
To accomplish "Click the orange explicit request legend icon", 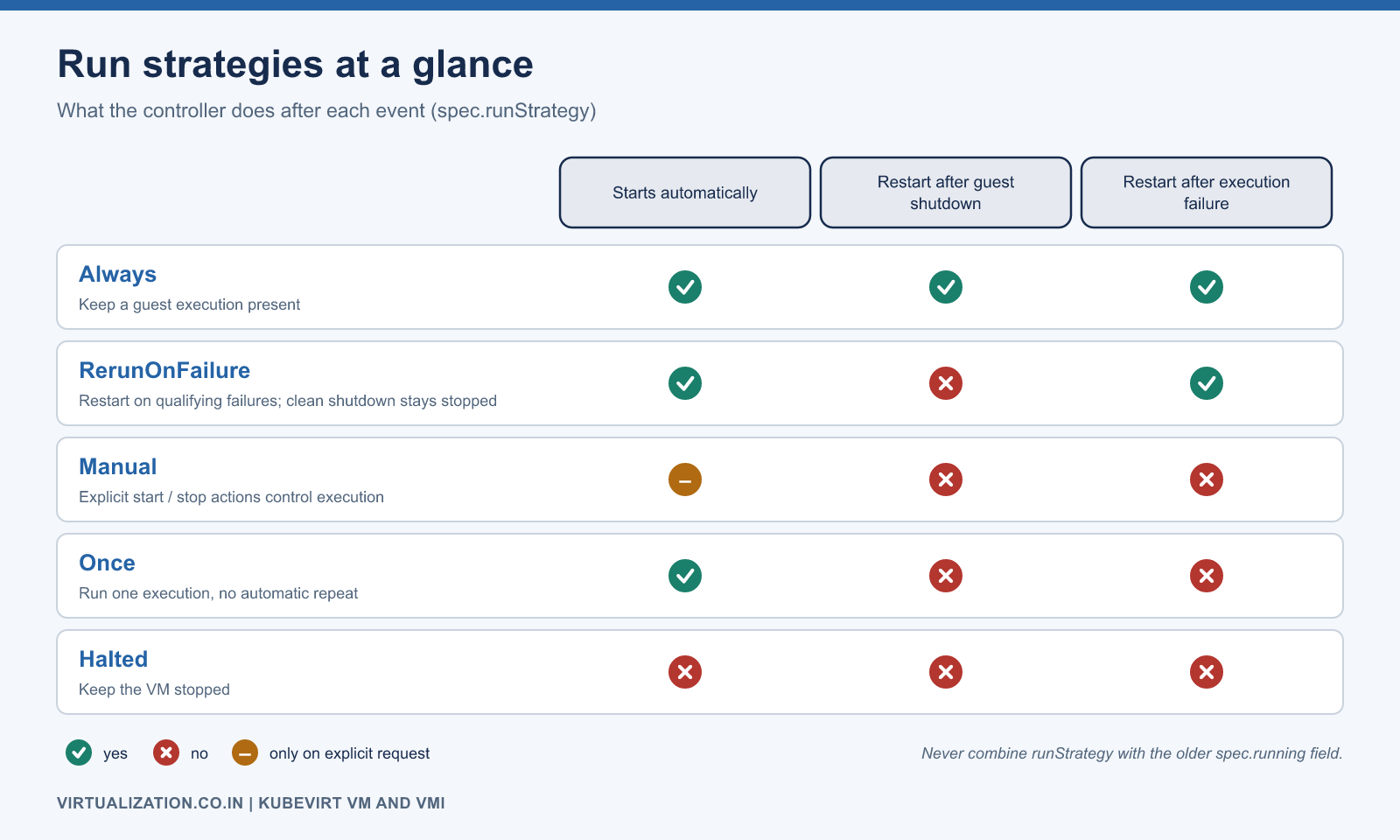I will click(245, 752).
